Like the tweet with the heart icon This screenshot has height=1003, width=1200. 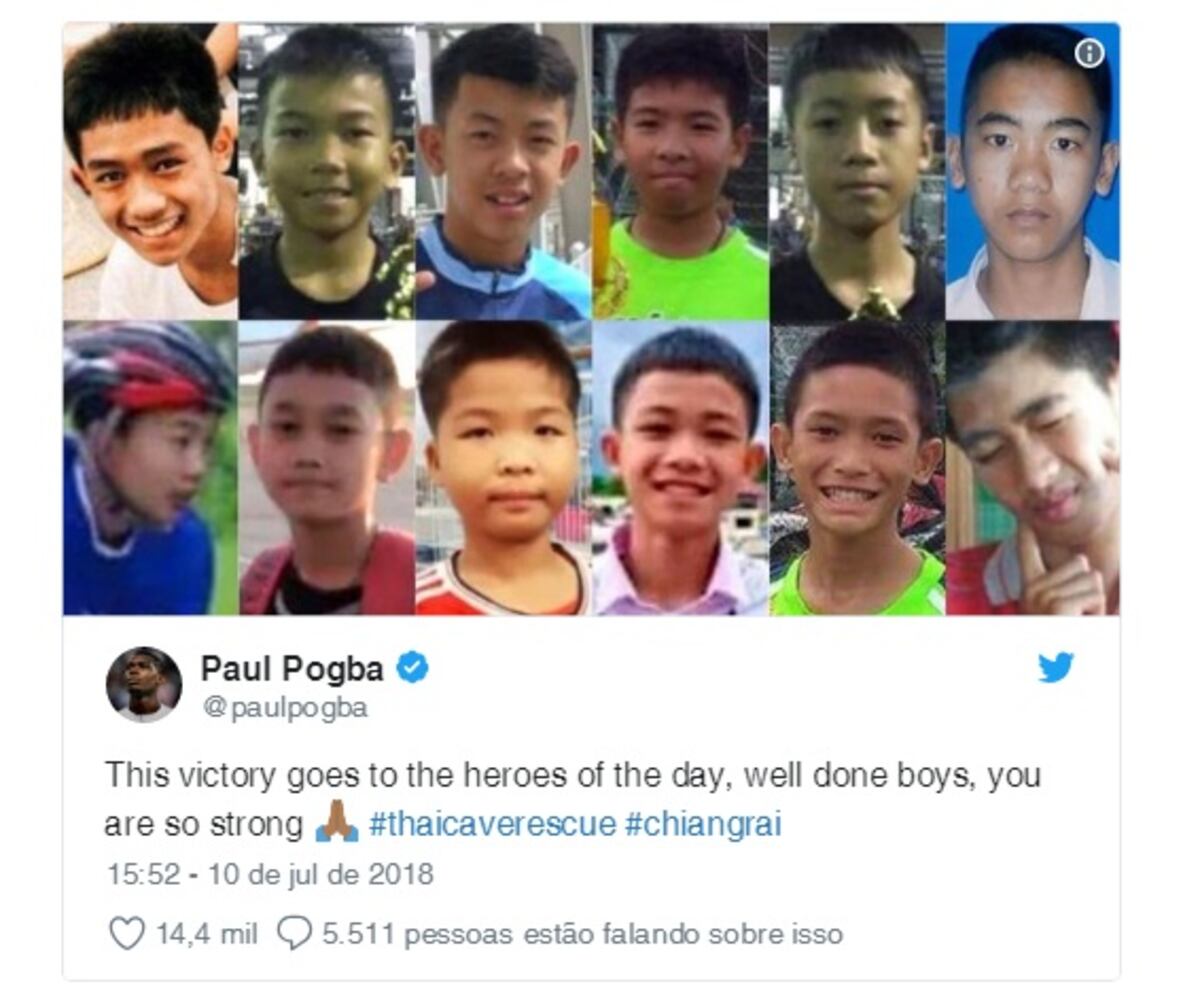click(126, 934)
